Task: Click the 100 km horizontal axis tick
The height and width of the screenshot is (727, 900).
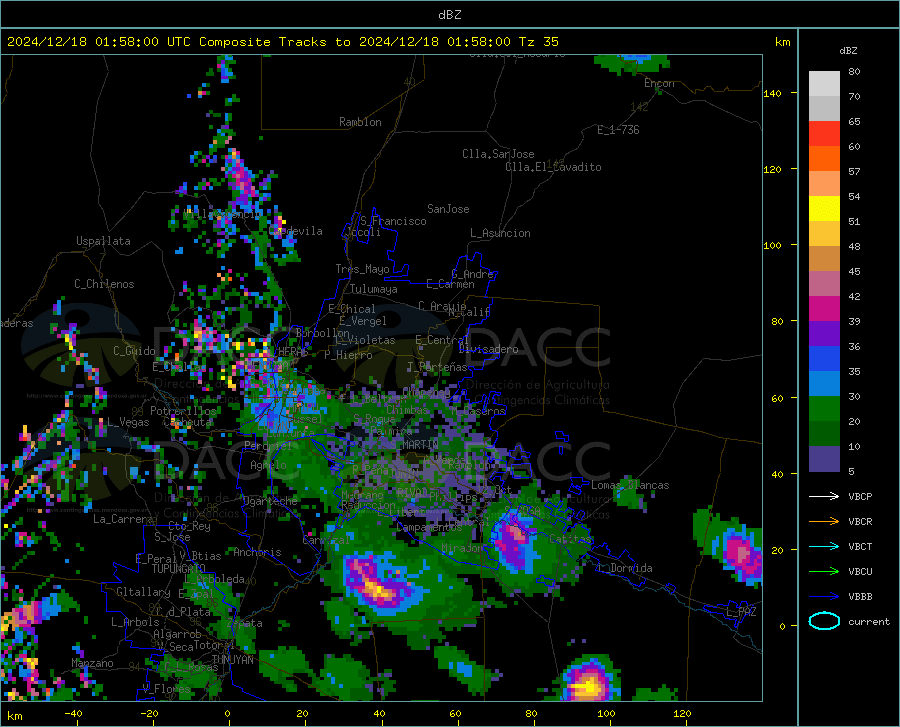Action: tap(606, 714)
